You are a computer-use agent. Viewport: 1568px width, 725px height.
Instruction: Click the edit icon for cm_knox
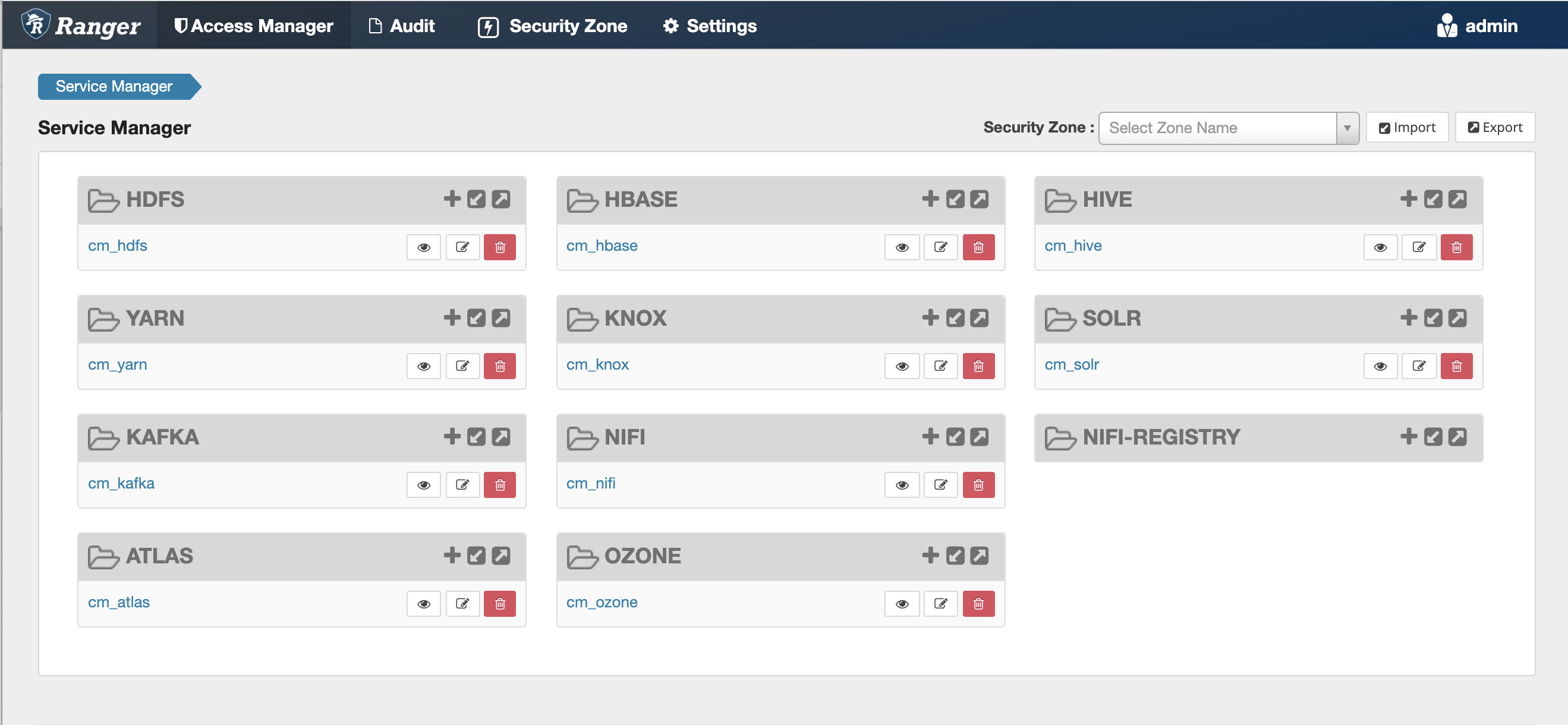[x=941, y=365]
